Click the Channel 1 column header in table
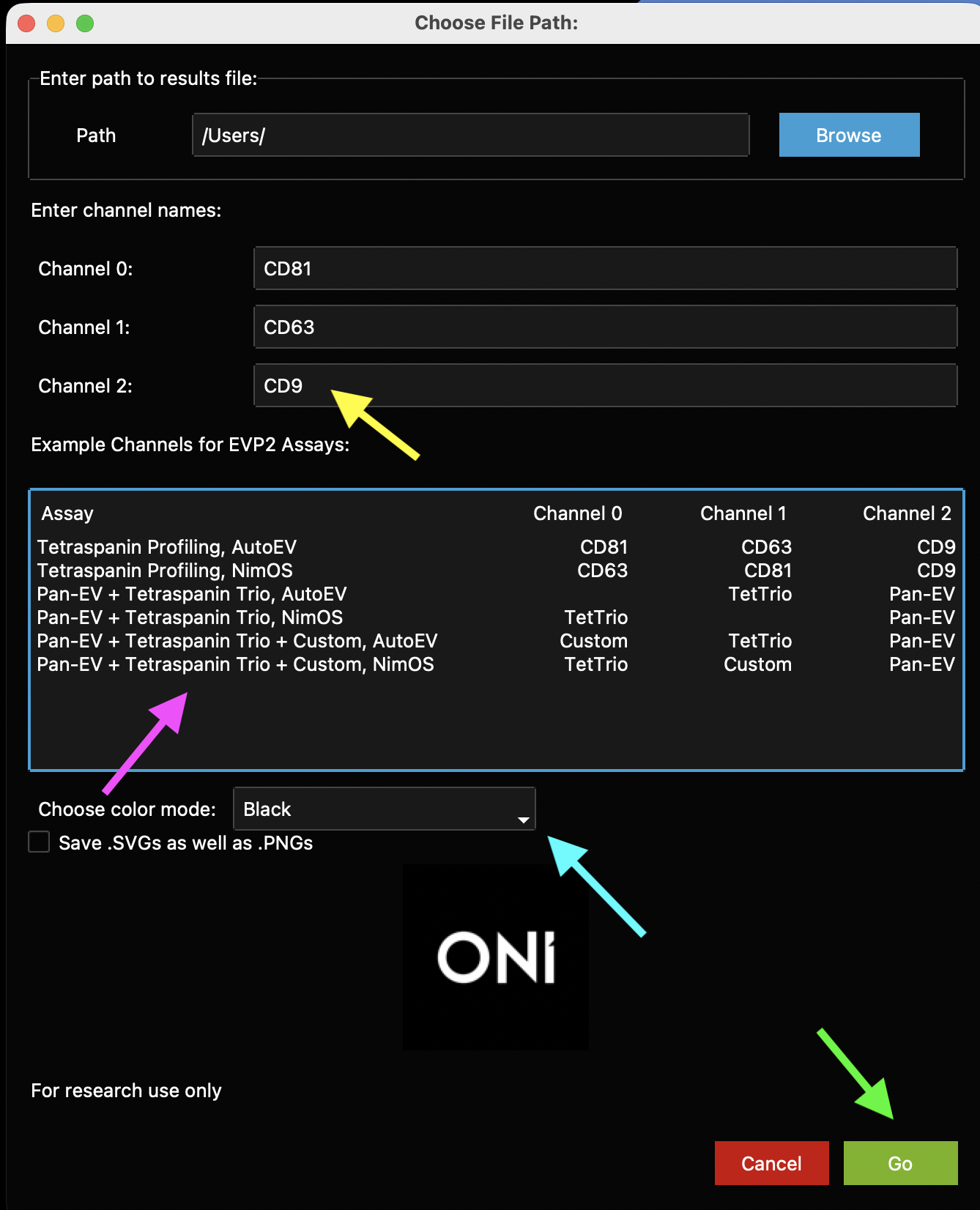This screenshot has height=1210, width=980. click(x=743, y=513)
